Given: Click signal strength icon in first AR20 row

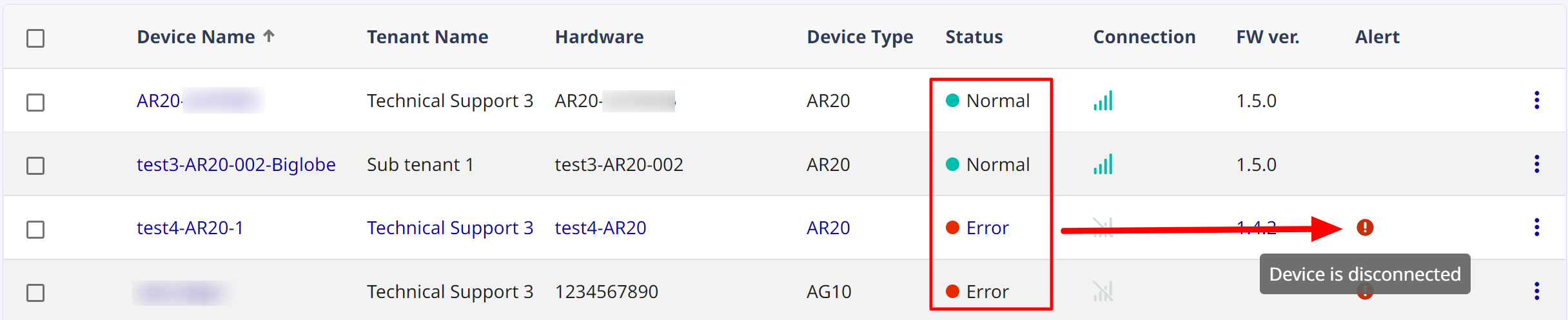Looking at the screenshot, I should pyautogui.click(x=1102, y=101).
